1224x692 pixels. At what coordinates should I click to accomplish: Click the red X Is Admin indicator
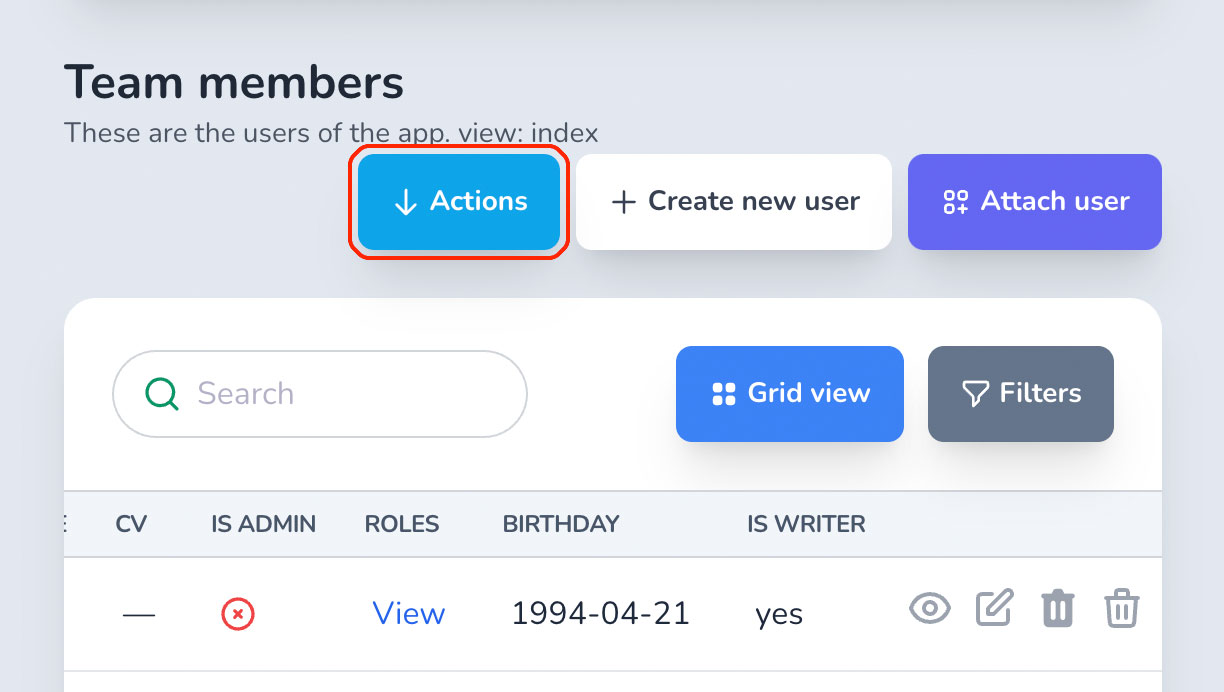(238, 614)
